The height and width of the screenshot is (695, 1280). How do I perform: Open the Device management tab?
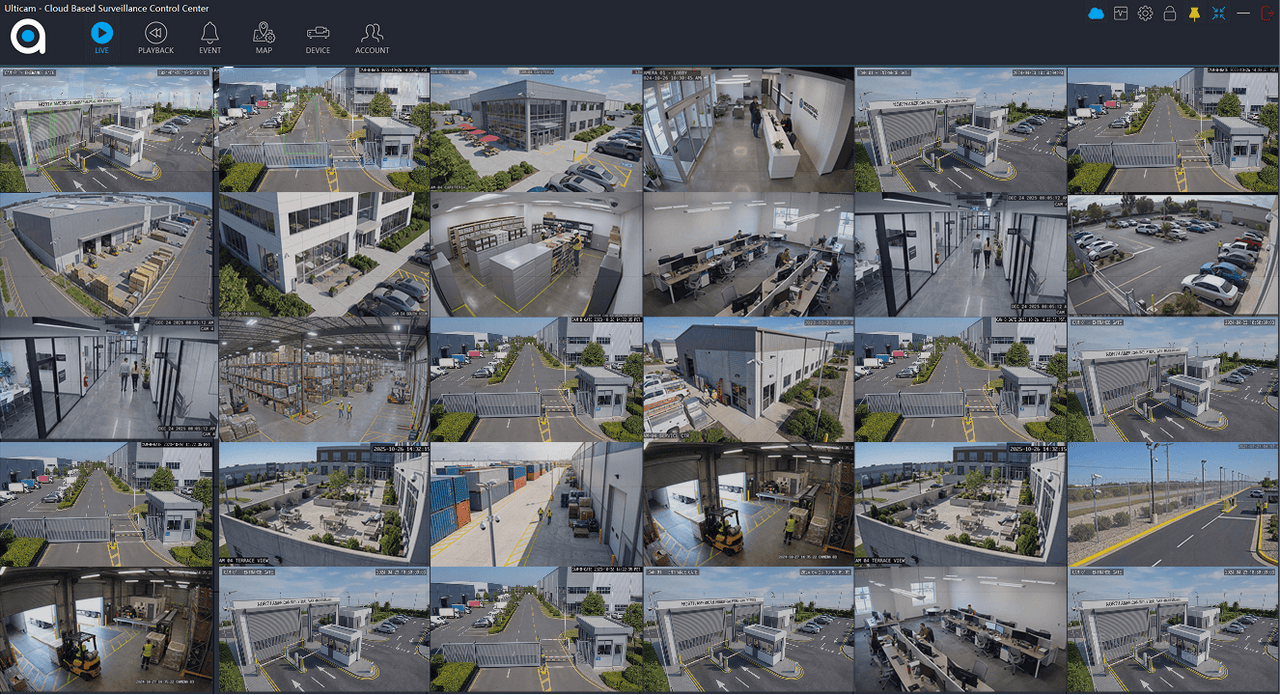click(318, 37)
